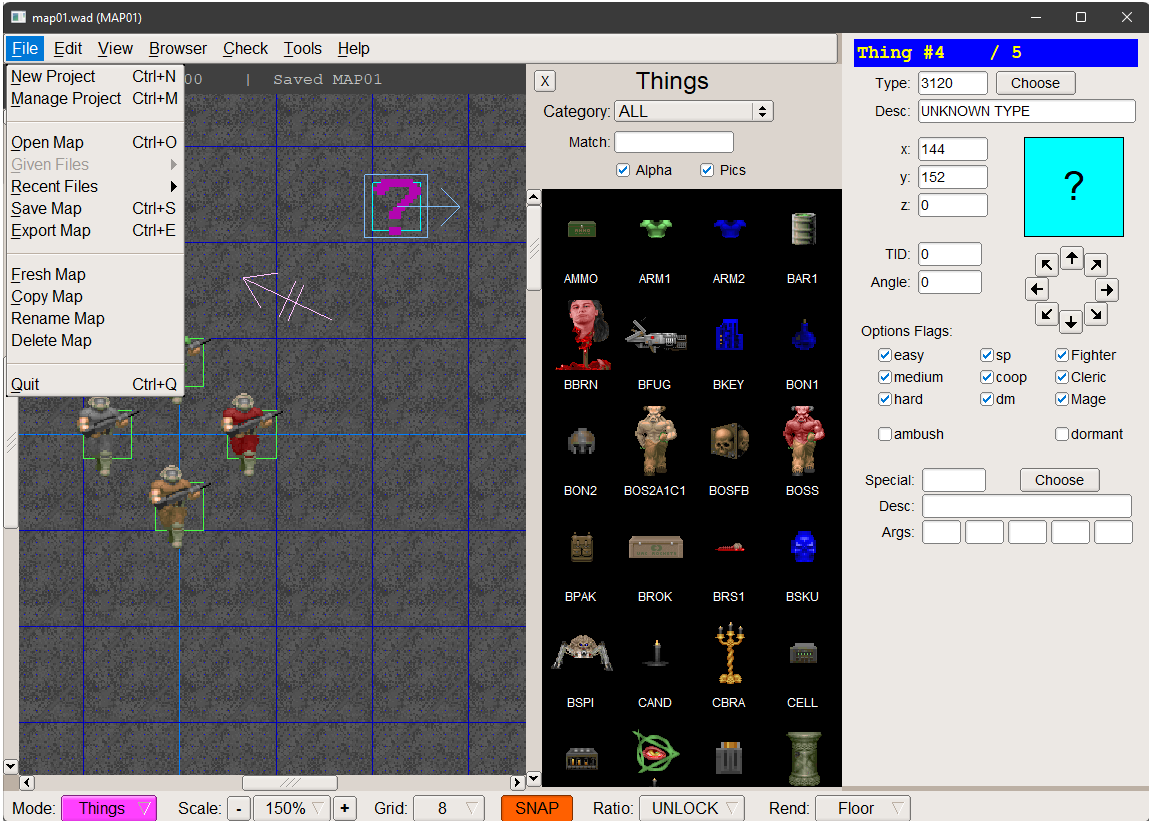
Task: Click the Match search field
Action: (x=674, y=142)
